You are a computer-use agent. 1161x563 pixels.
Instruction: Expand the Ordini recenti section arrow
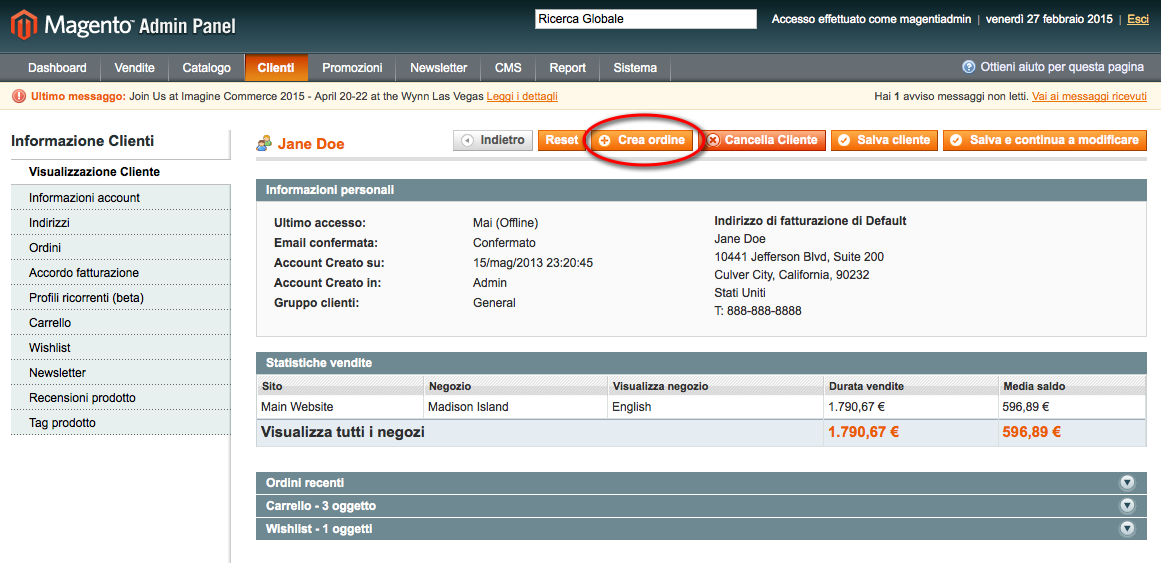coord(1127,483)
